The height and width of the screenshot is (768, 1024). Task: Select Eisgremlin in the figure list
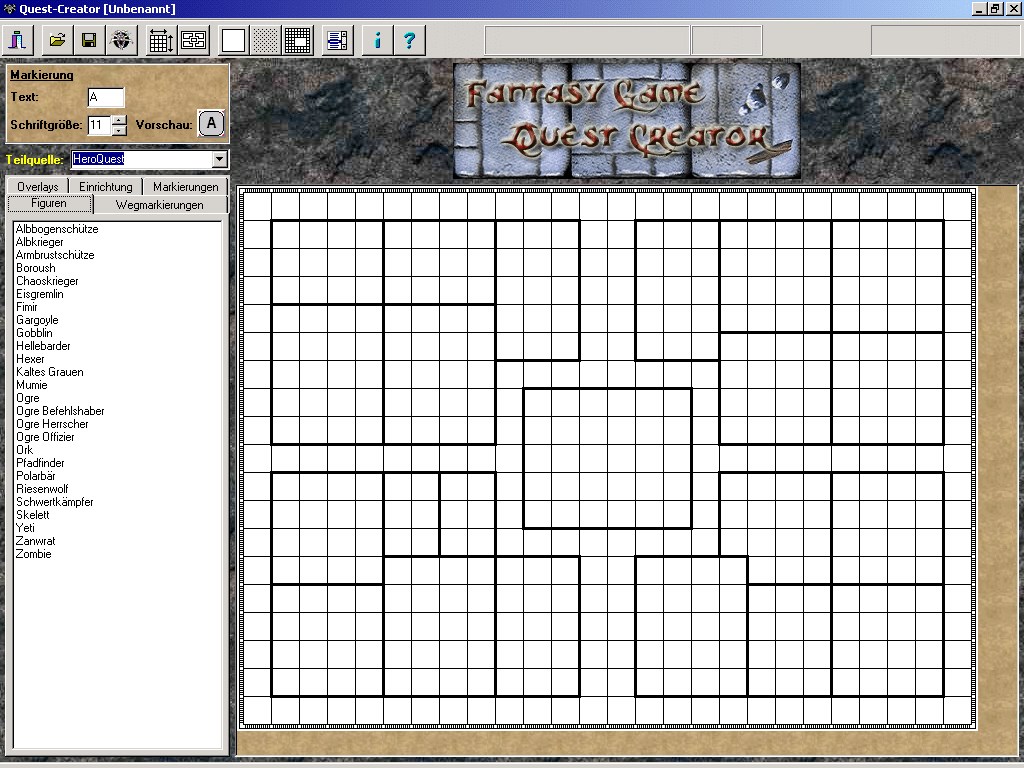pos(40,295)
